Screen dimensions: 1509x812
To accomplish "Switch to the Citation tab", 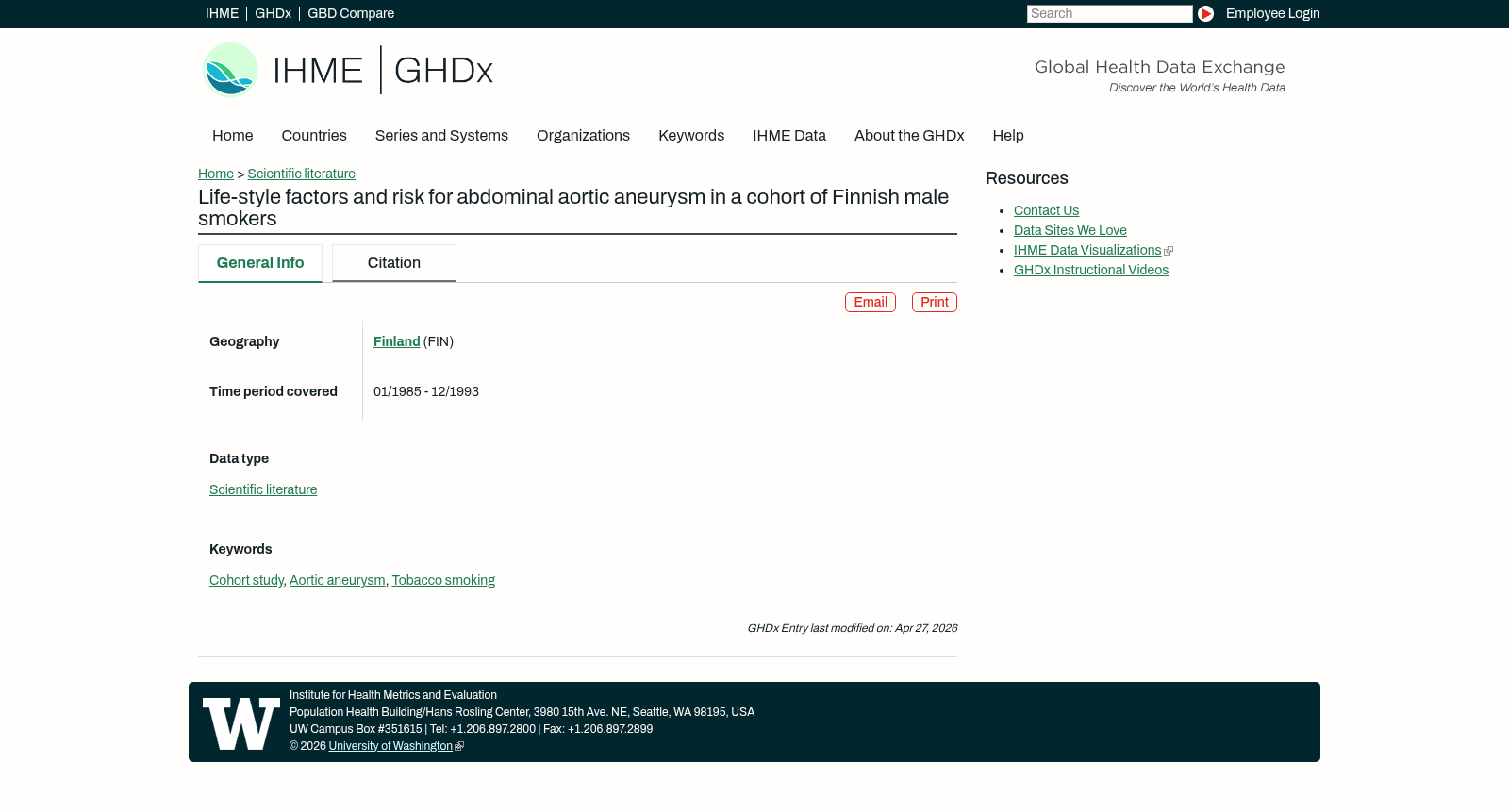I will (394, 263).
